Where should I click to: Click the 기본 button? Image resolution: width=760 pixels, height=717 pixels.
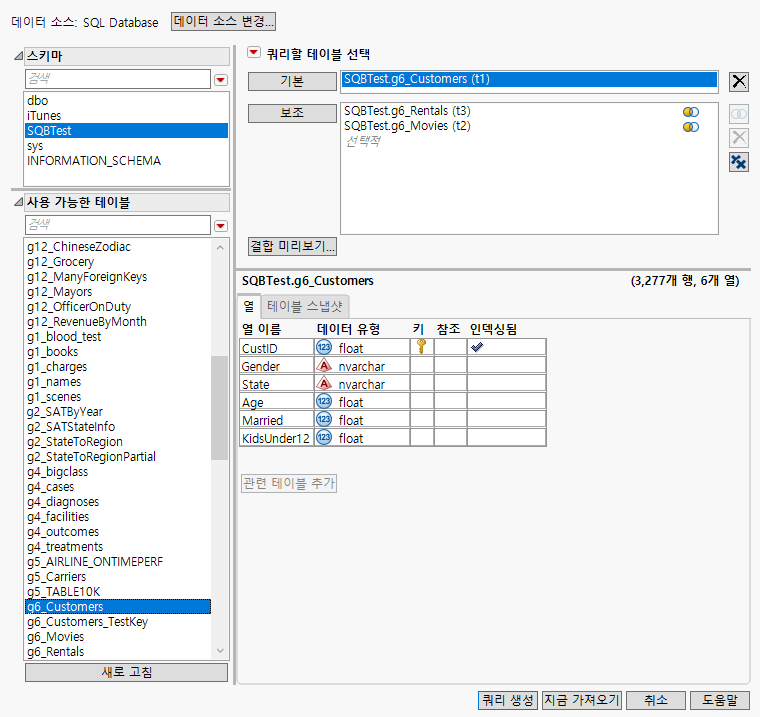pyautogui.click(x=292, y=81)
